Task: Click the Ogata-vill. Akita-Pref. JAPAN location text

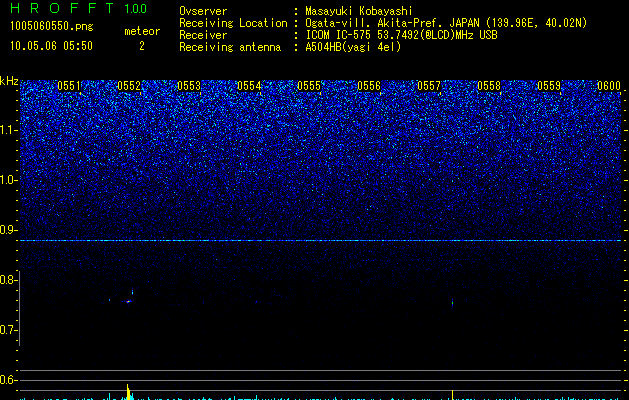Action: (x=446, y=23)
